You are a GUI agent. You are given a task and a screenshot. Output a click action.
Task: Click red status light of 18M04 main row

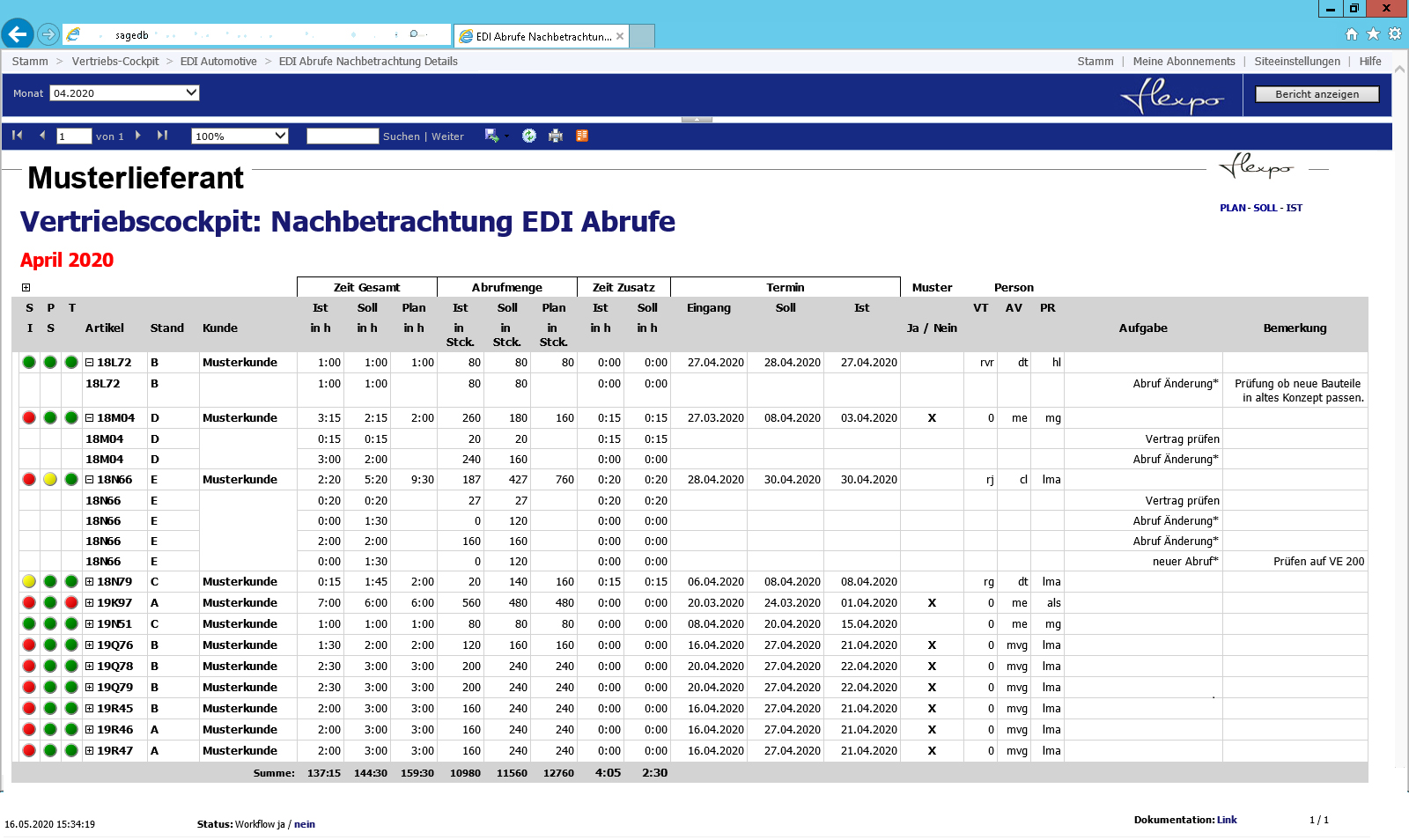tap(29, 417)
